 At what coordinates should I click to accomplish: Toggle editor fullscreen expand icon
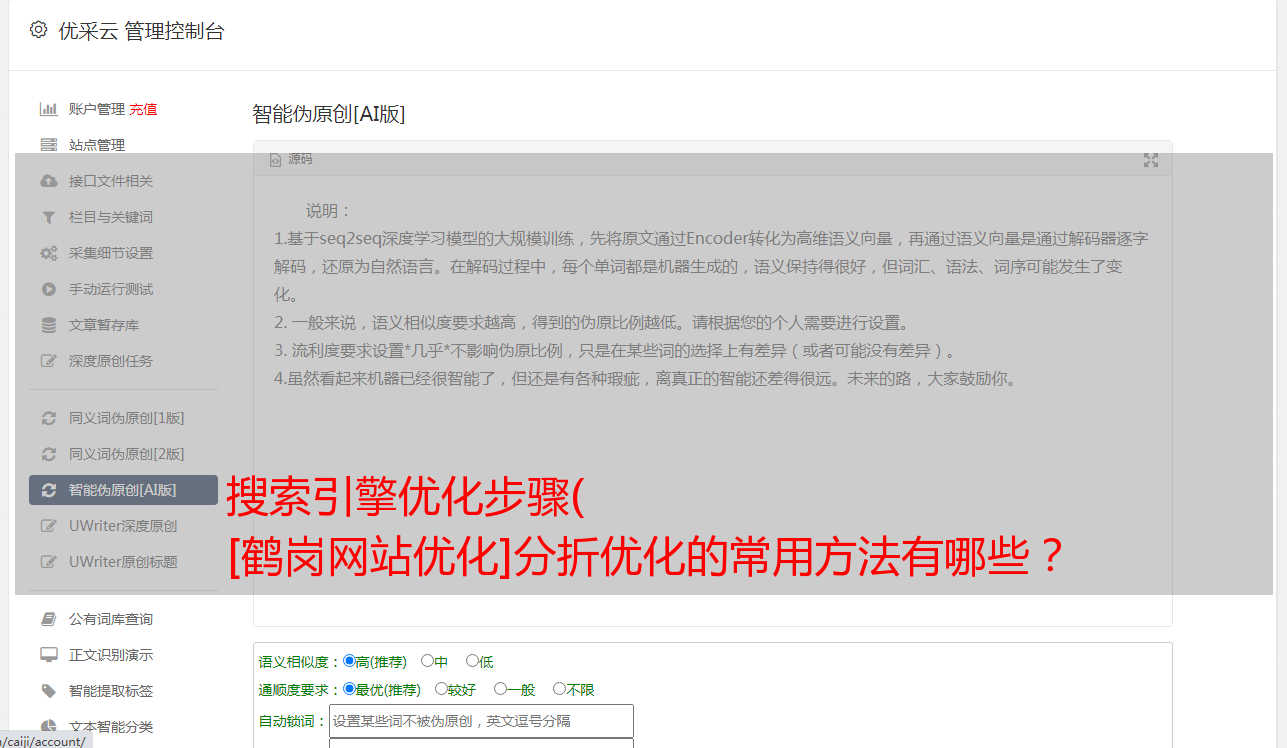tap(1151, 160)
